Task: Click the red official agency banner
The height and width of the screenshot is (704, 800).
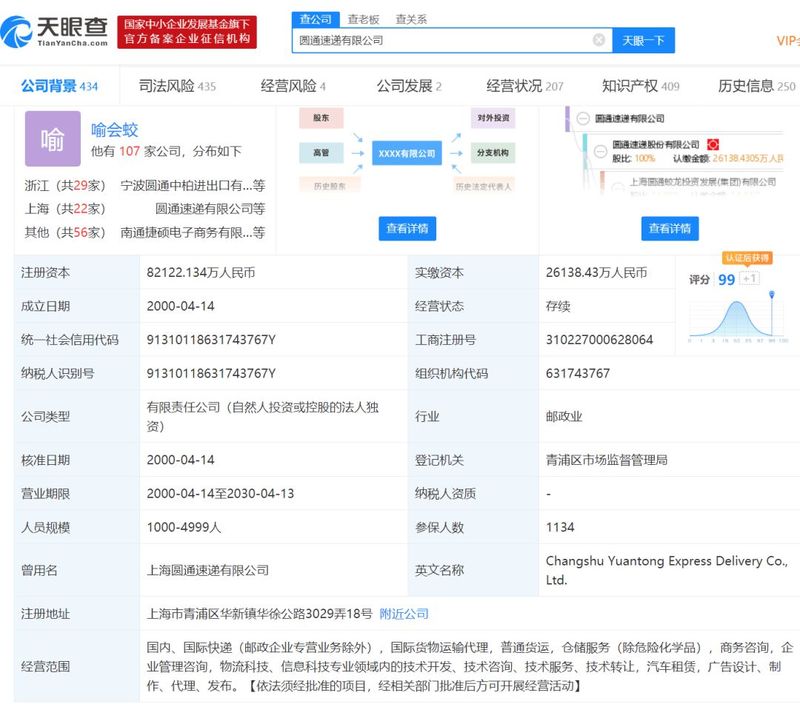Action: click(187, 32)
